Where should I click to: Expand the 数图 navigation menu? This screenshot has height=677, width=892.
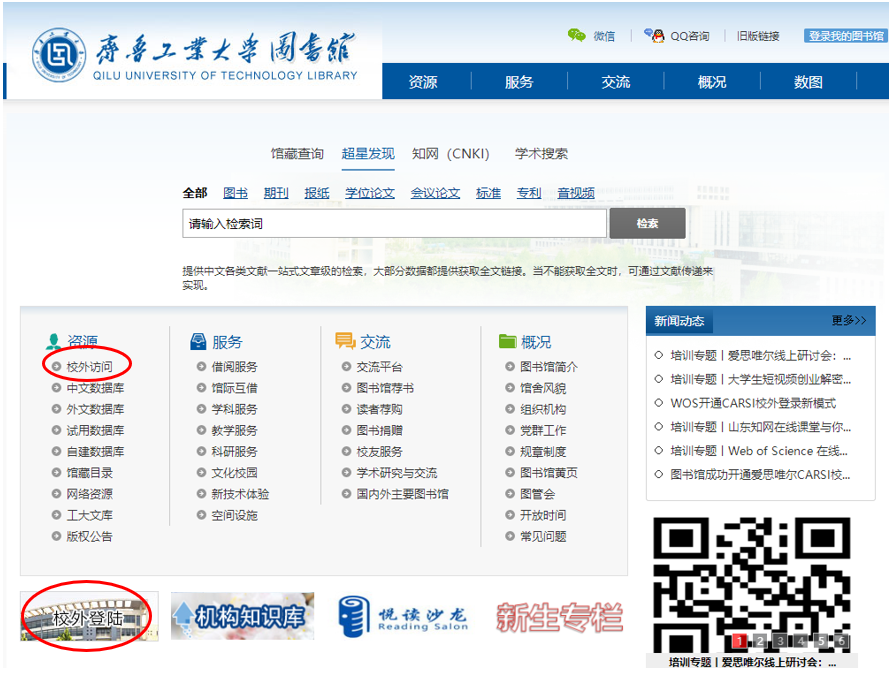808,82
